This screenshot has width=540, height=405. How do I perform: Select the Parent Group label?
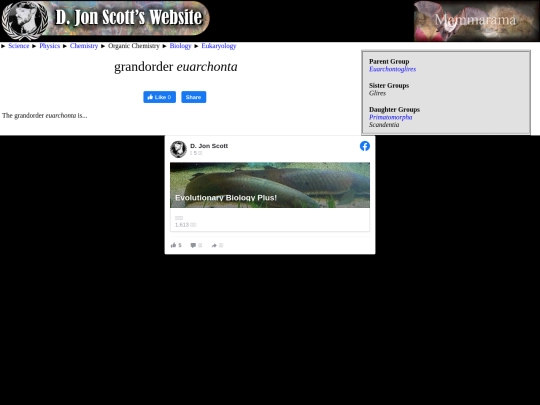389,62
